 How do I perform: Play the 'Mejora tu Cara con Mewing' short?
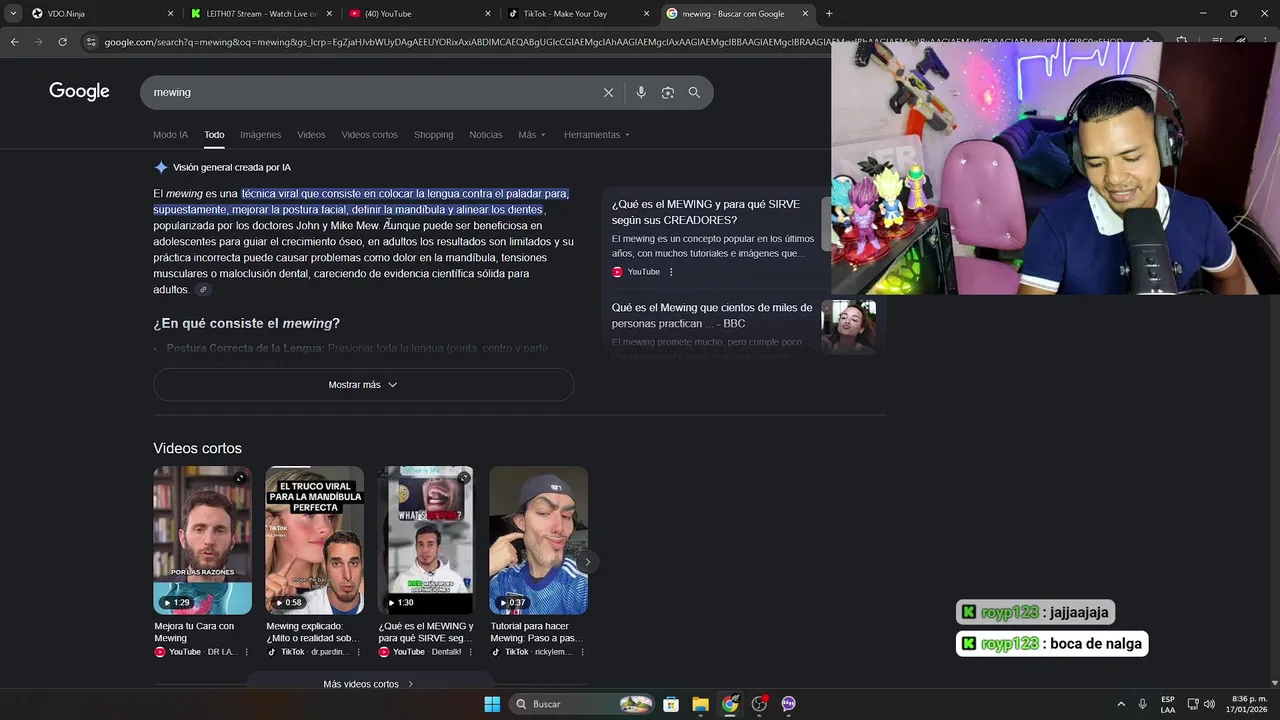(202, 540)
